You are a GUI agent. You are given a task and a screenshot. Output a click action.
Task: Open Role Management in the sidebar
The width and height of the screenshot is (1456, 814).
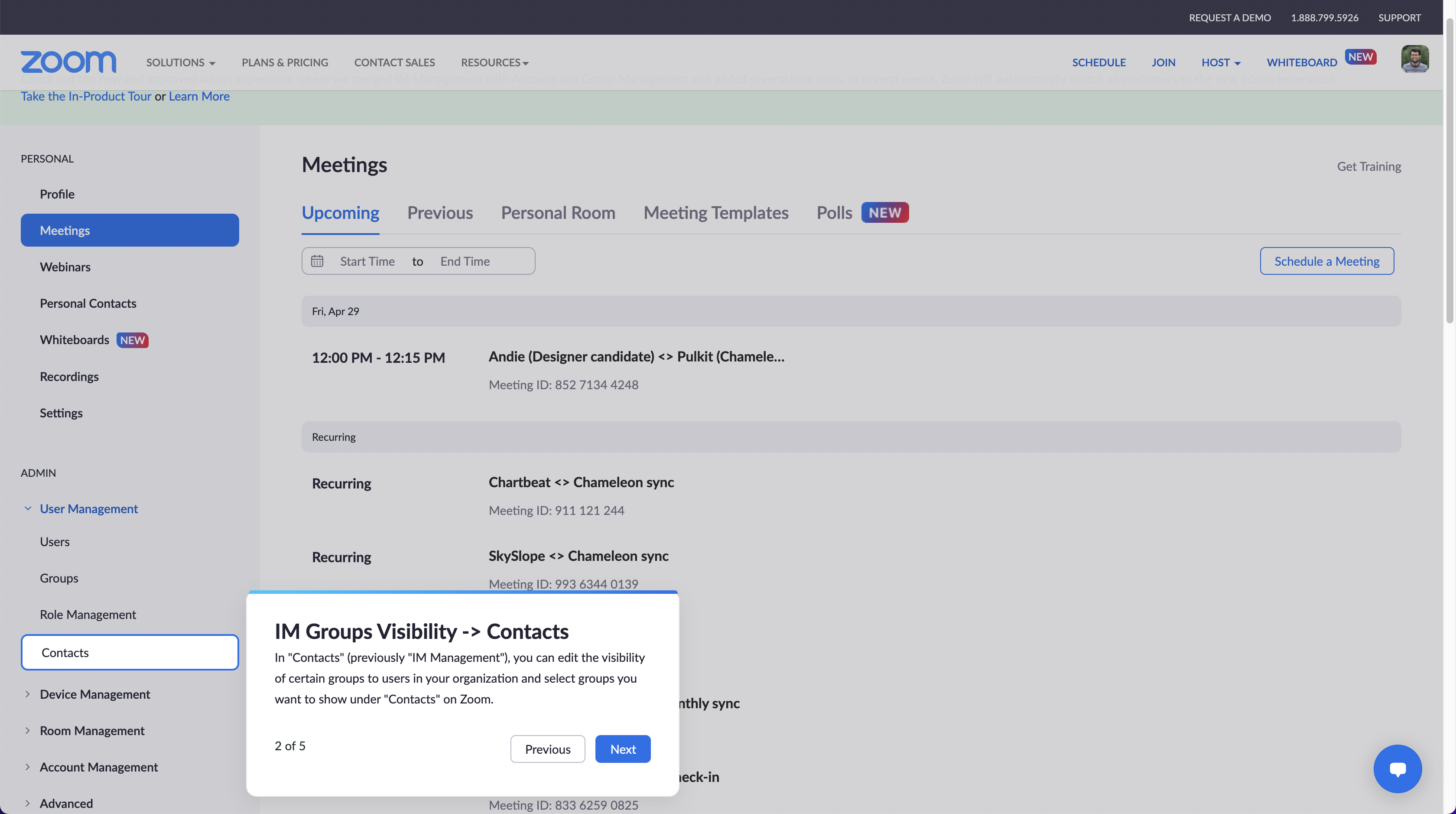88,615
